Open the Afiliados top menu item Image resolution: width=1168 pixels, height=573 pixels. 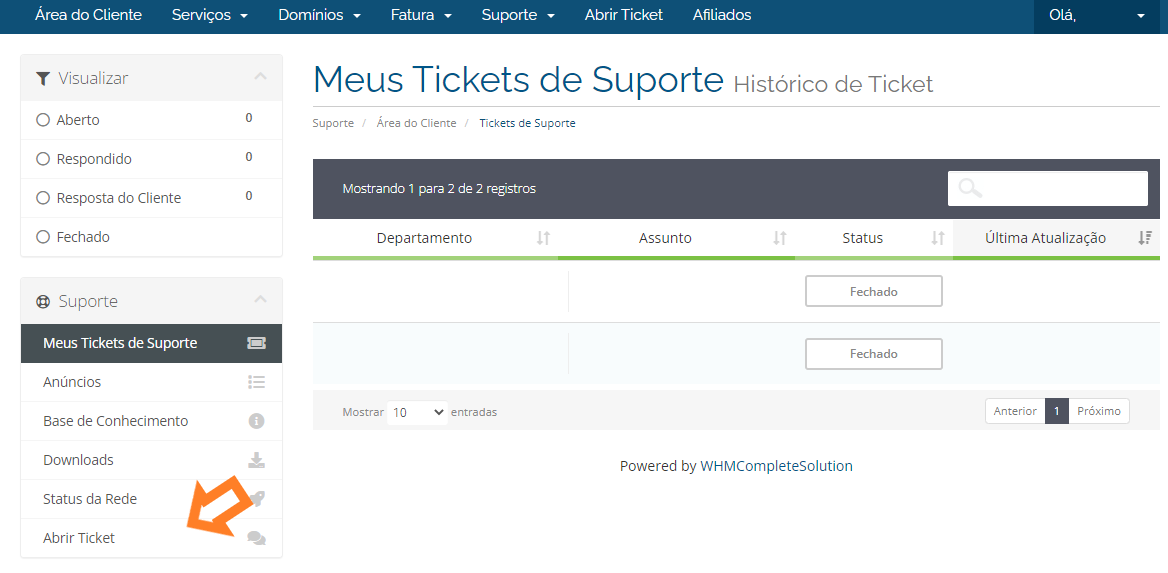[x=722, y=15]
